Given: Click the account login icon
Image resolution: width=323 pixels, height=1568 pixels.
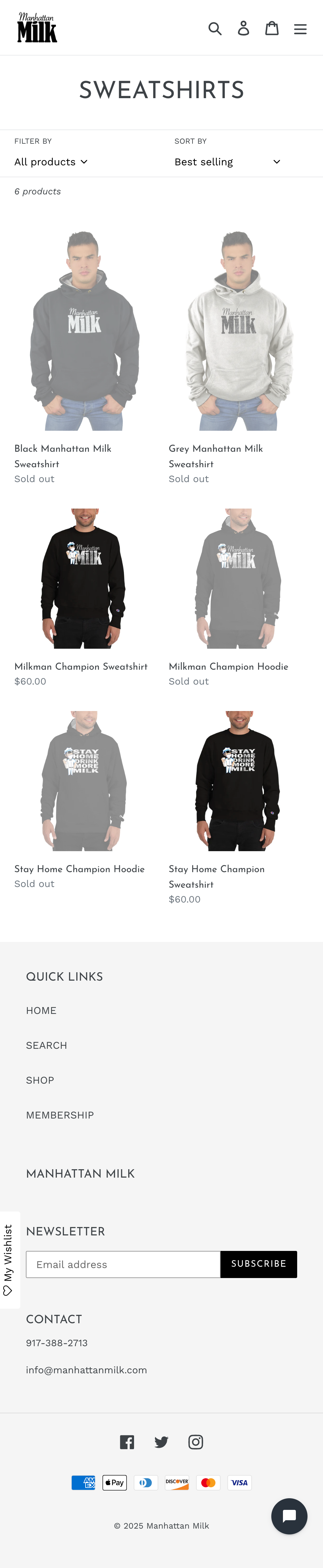Looking at the screenshot, I should point(243,28).
